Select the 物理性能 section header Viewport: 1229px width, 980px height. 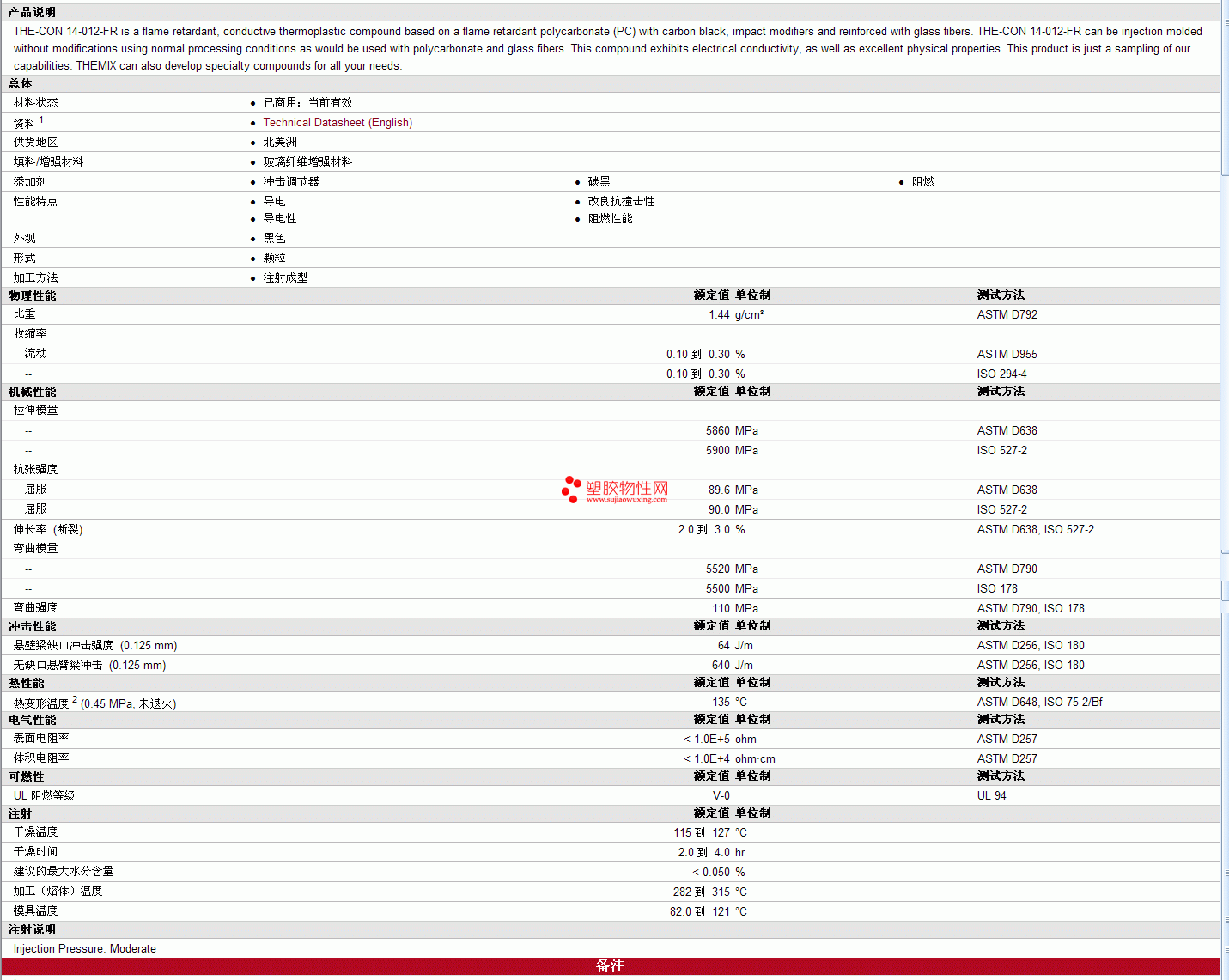coord(32,295)
